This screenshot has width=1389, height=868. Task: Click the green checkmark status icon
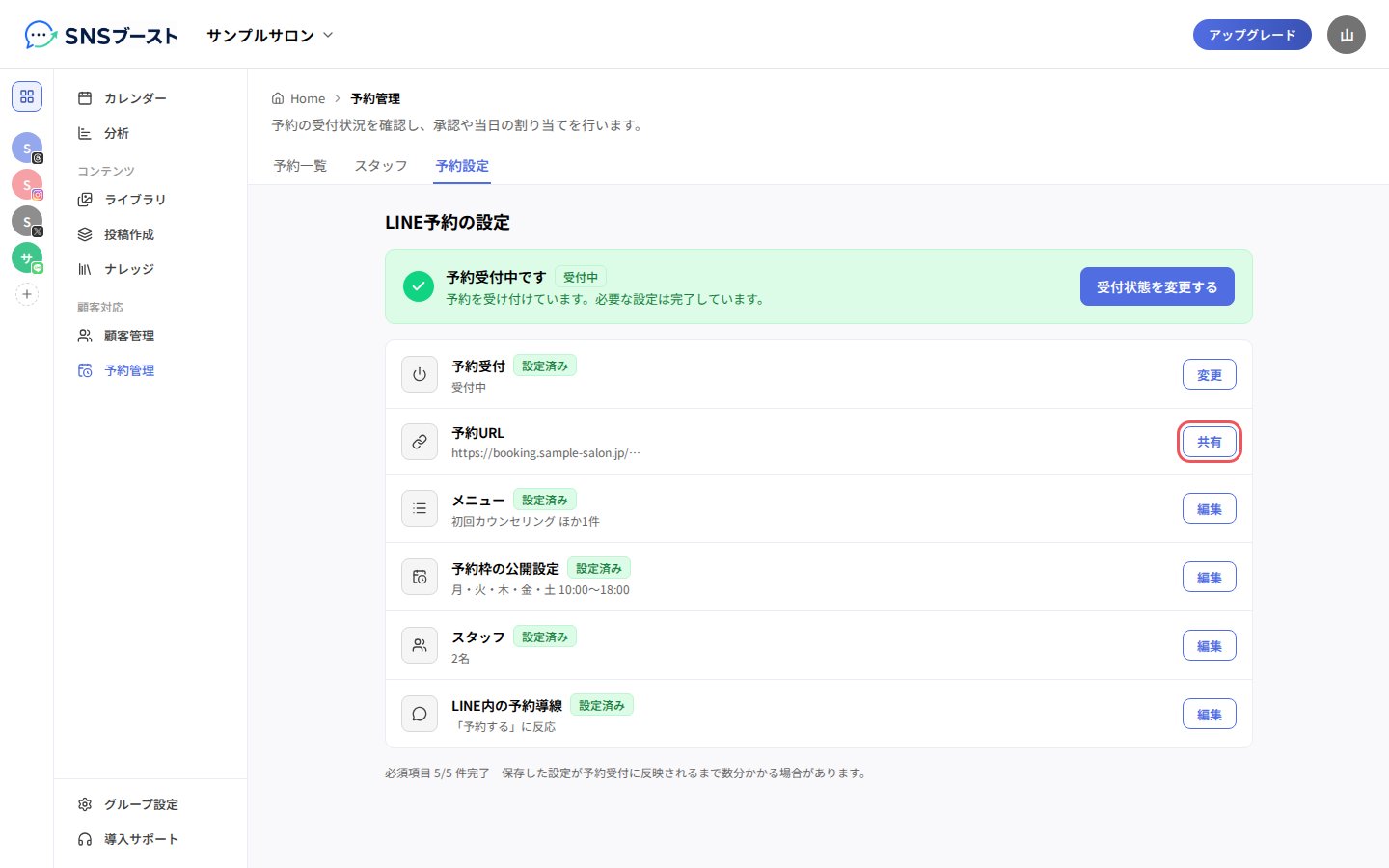tap(419, 286)
